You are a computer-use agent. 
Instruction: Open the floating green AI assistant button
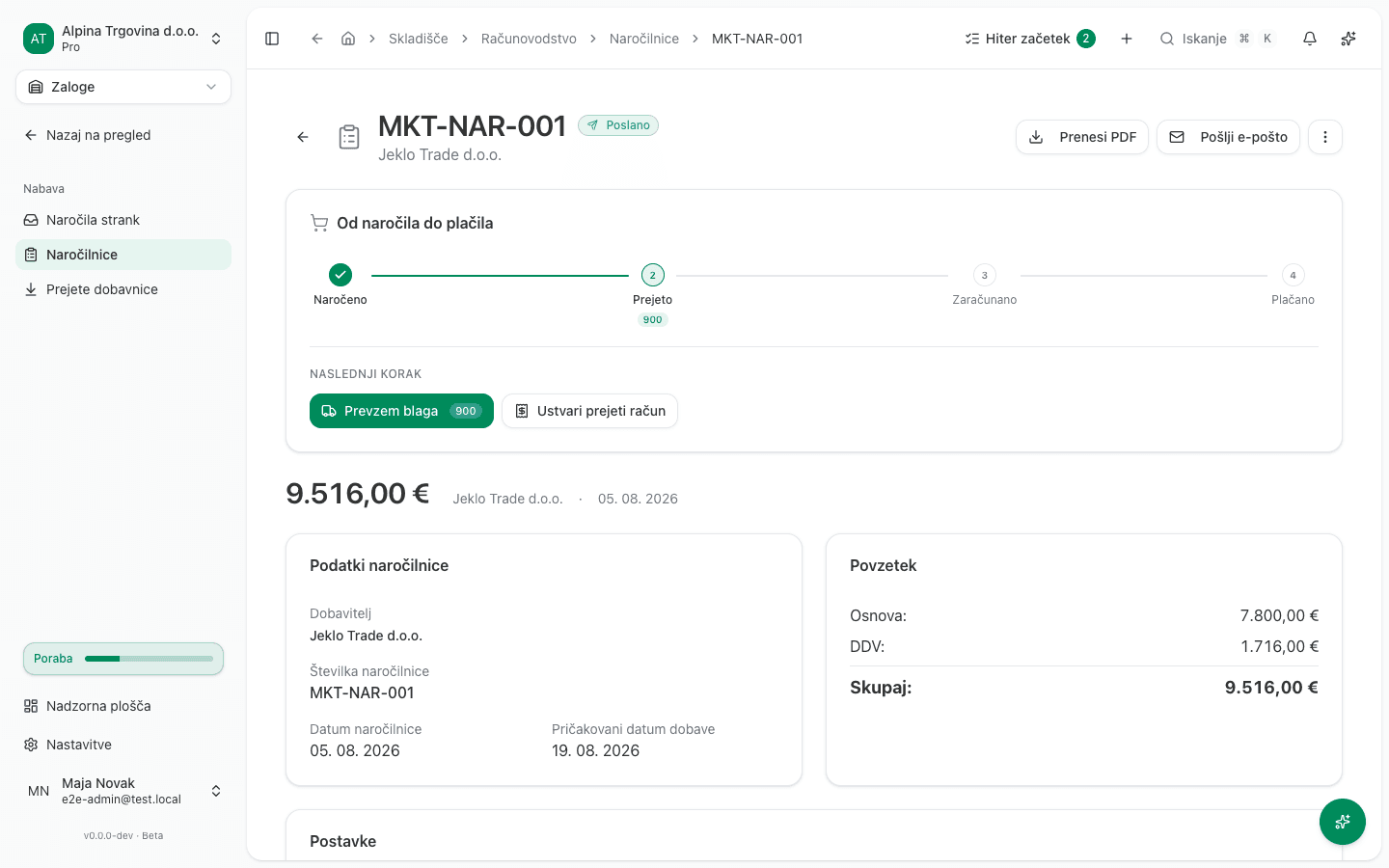click(x=1343, y=822)
